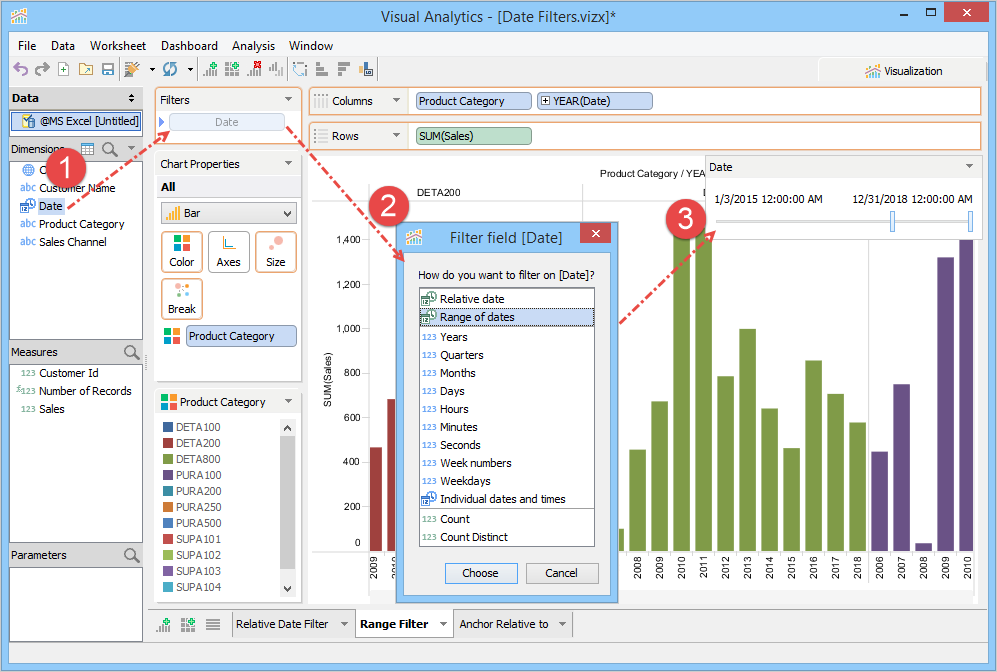The height and width of the screenshot is (672, 997).
Task: Click the right handle of date range slider
Action: pos(970,221)
